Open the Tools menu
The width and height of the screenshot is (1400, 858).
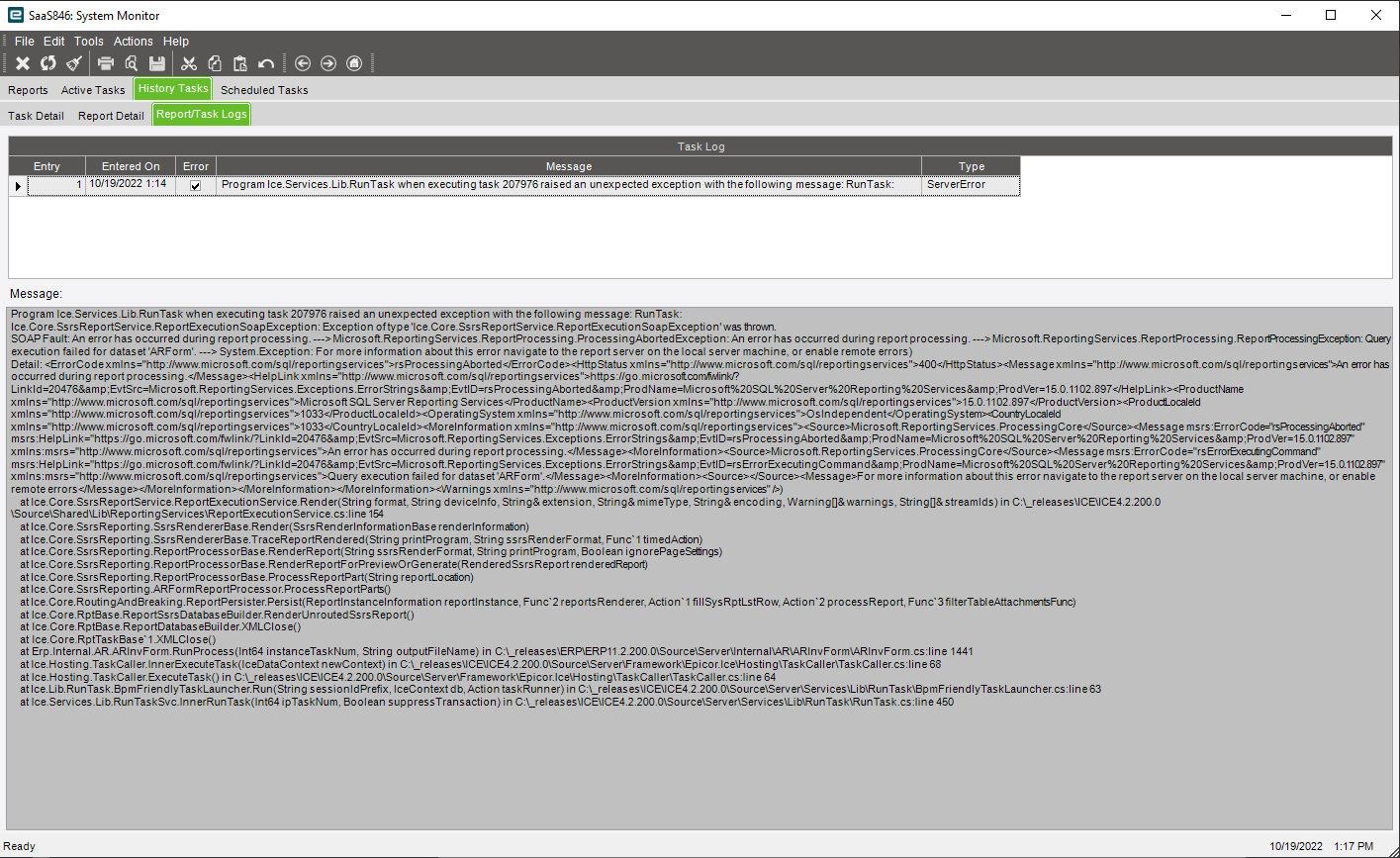pos(89,42)
